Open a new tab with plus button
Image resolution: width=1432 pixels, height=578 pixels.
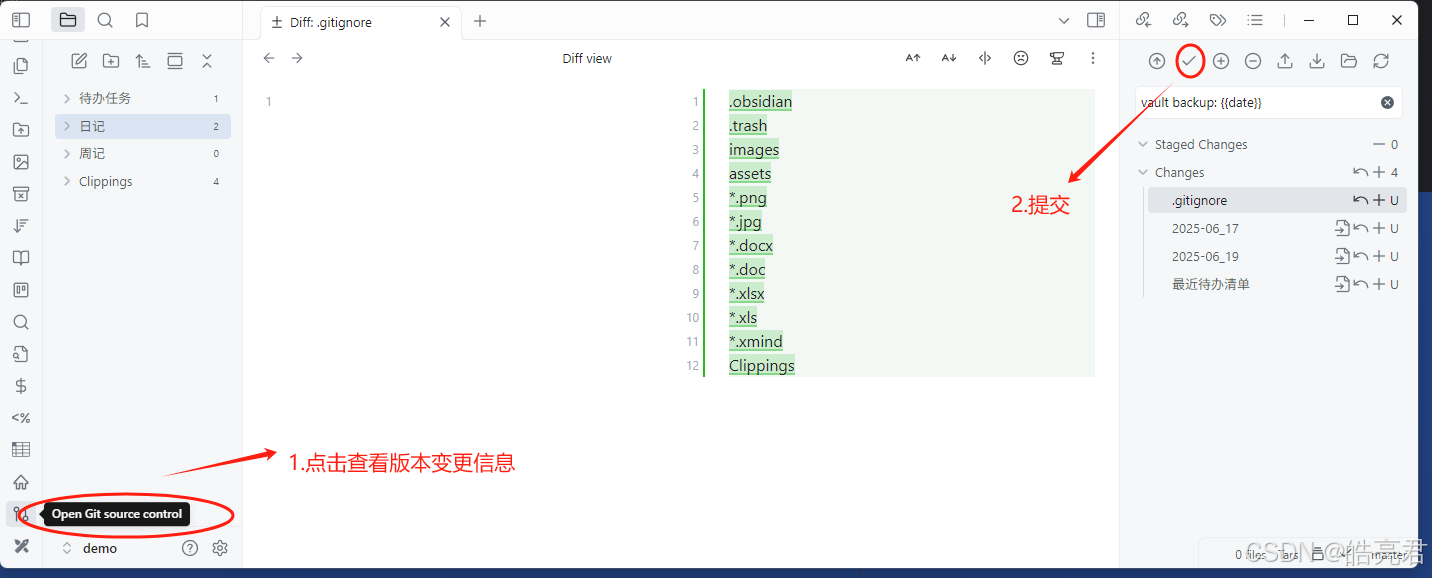point(482,20)
